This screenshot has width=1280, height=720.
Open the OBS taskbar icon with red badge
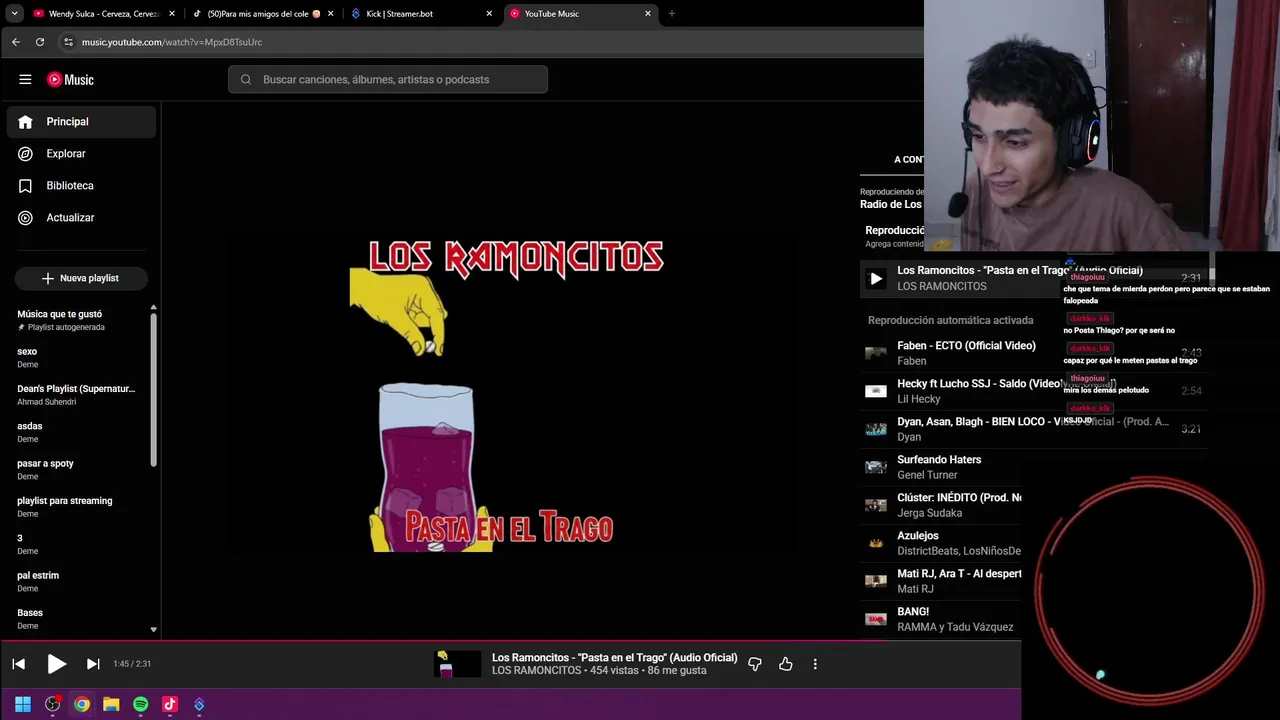[x=53, y=704]
